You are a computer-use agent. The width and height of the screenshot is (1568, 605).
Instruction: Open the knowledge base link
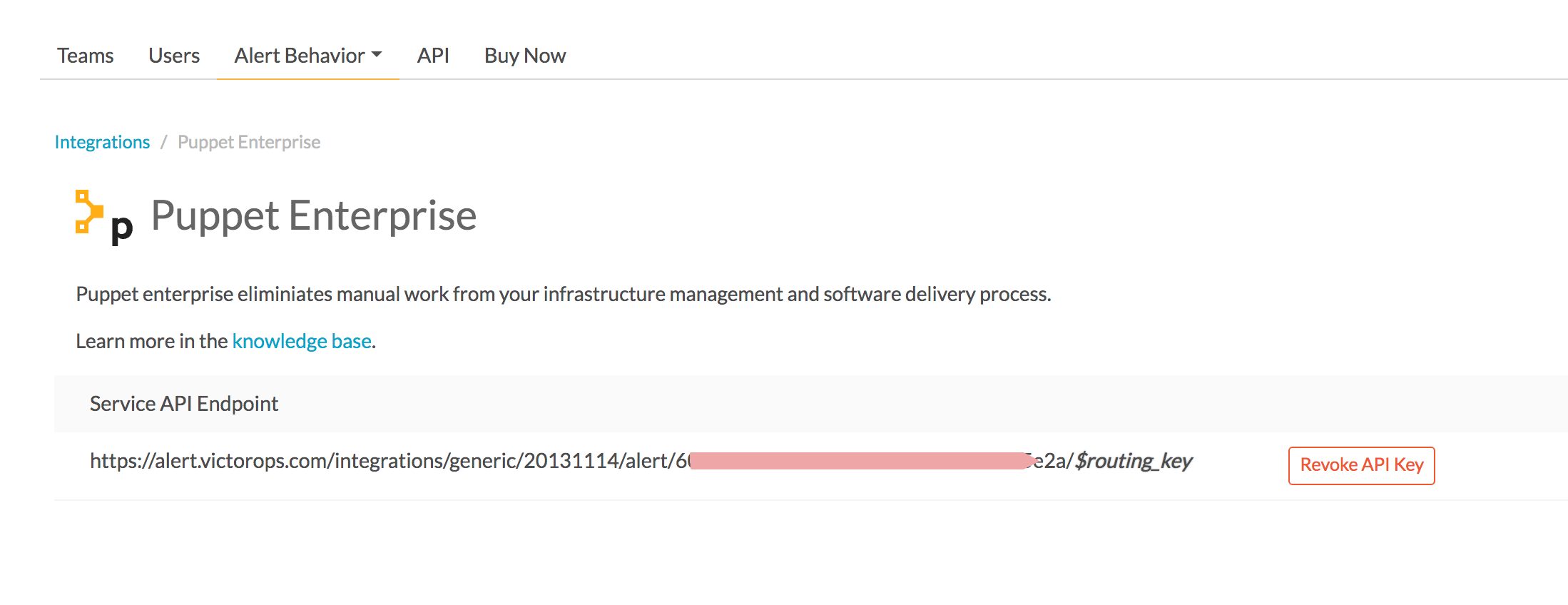302,341
